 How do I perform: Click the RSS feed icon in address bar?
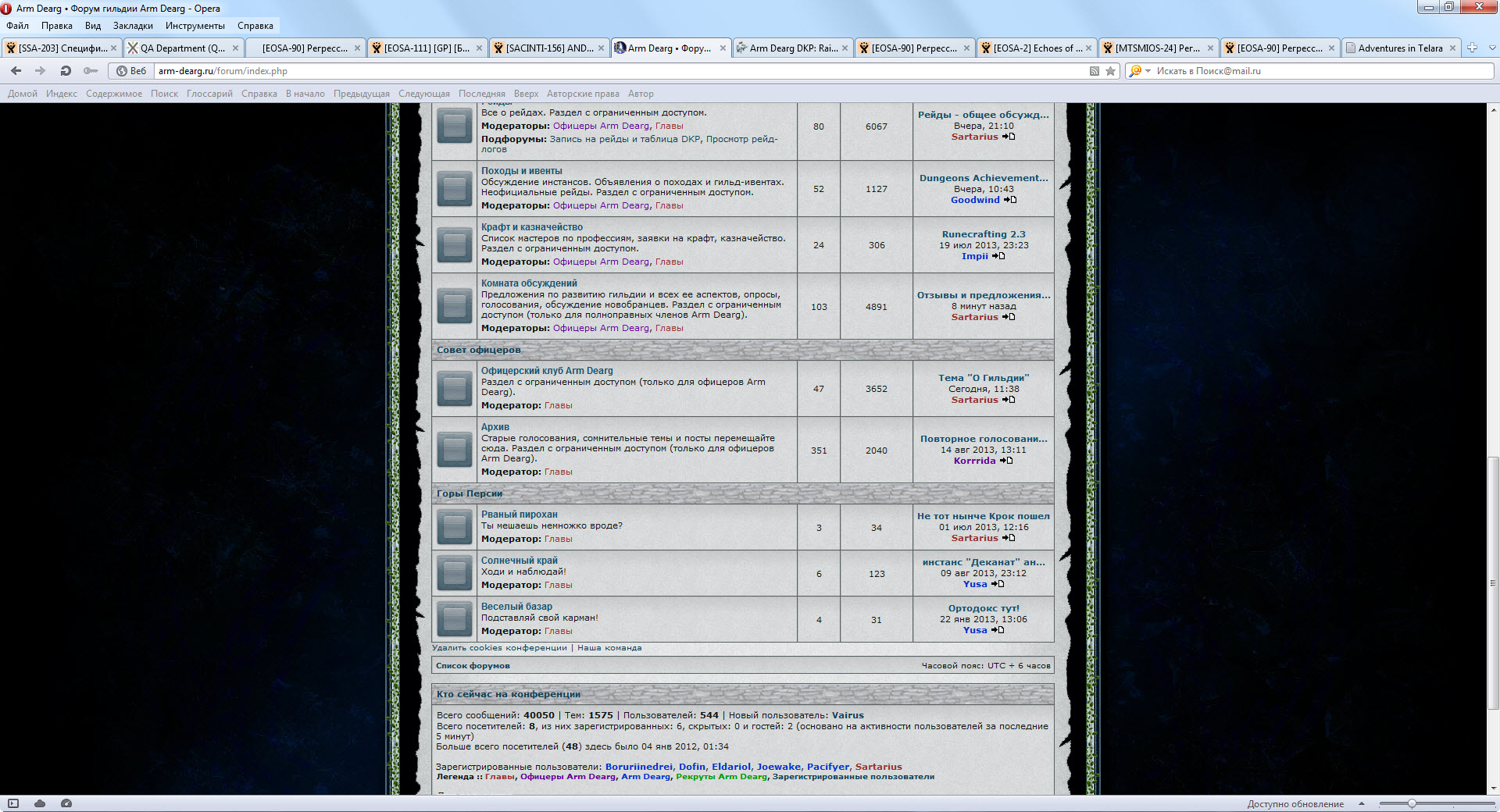(1095, 71)
